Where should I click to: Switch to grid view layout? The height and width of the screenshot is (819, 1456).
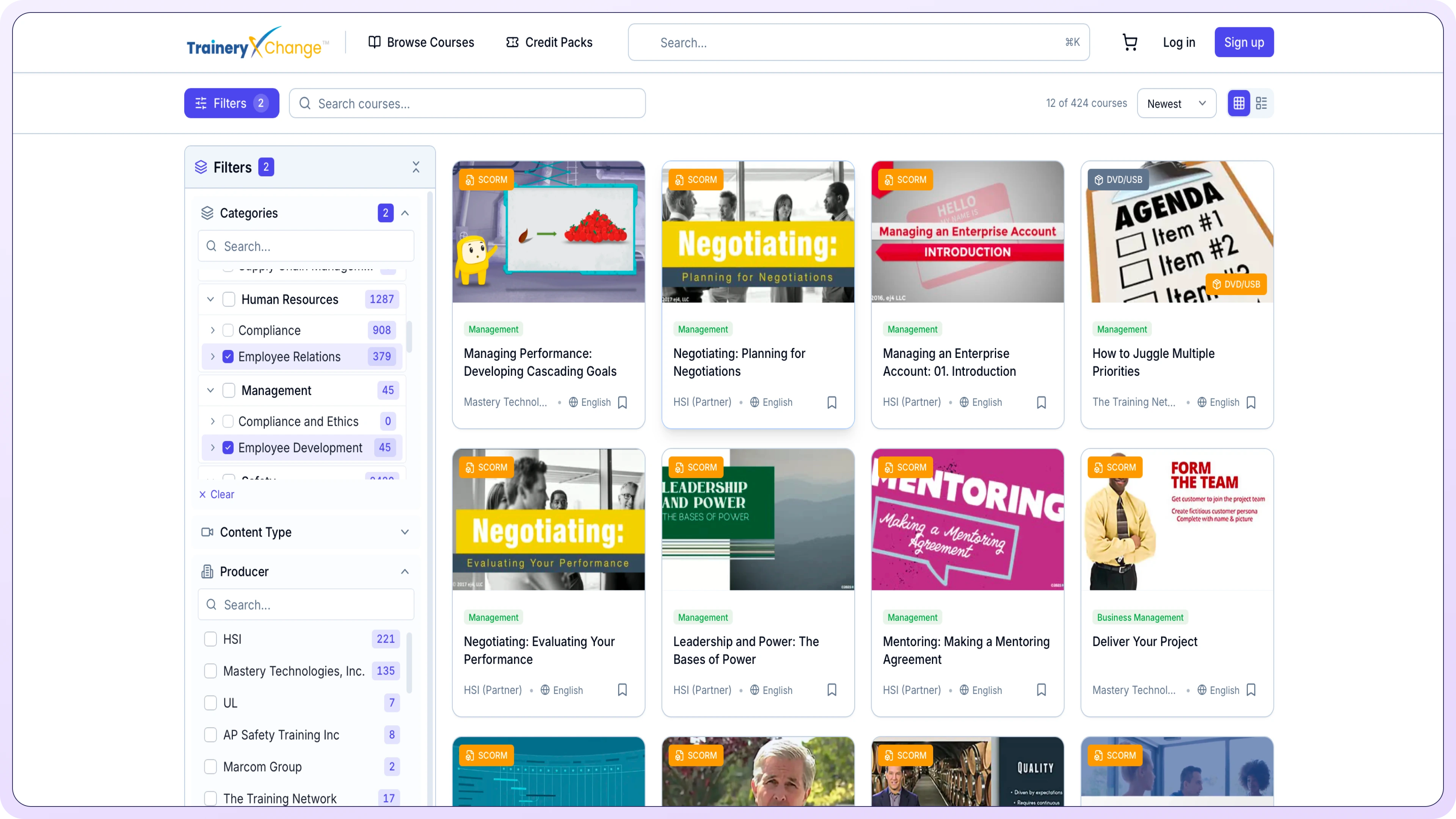[1238, 104]
